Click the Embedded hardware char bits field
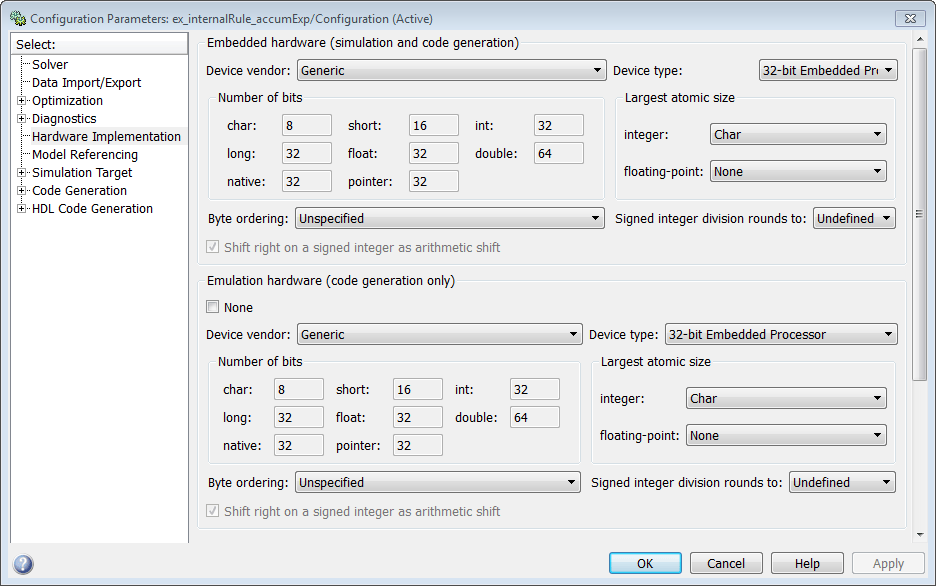 coord(307,125)
